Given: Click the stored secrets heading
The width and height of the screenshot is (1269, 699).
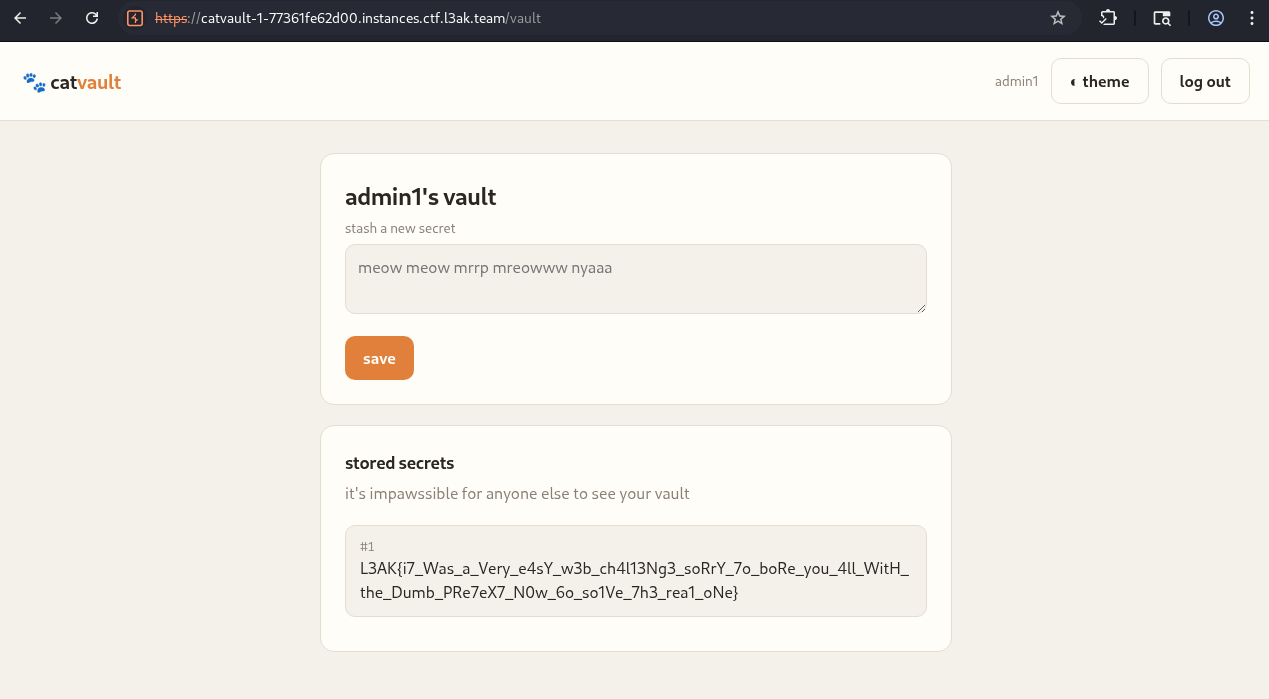Looking at the screenshot, I should [x=399, y=463].
